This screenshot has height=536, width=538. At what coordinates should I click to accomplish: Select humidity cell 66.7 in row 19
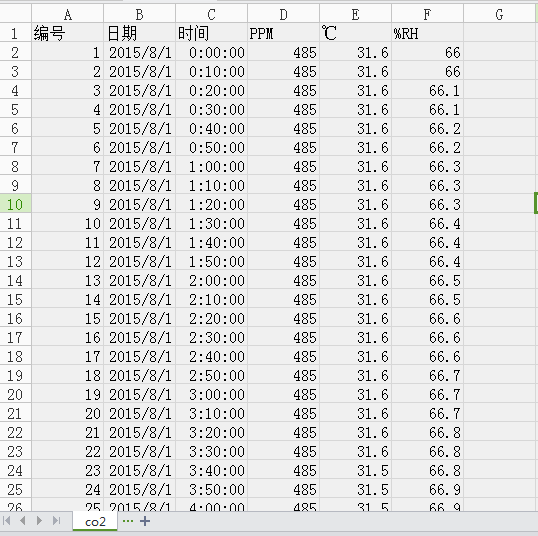[428, 375]
